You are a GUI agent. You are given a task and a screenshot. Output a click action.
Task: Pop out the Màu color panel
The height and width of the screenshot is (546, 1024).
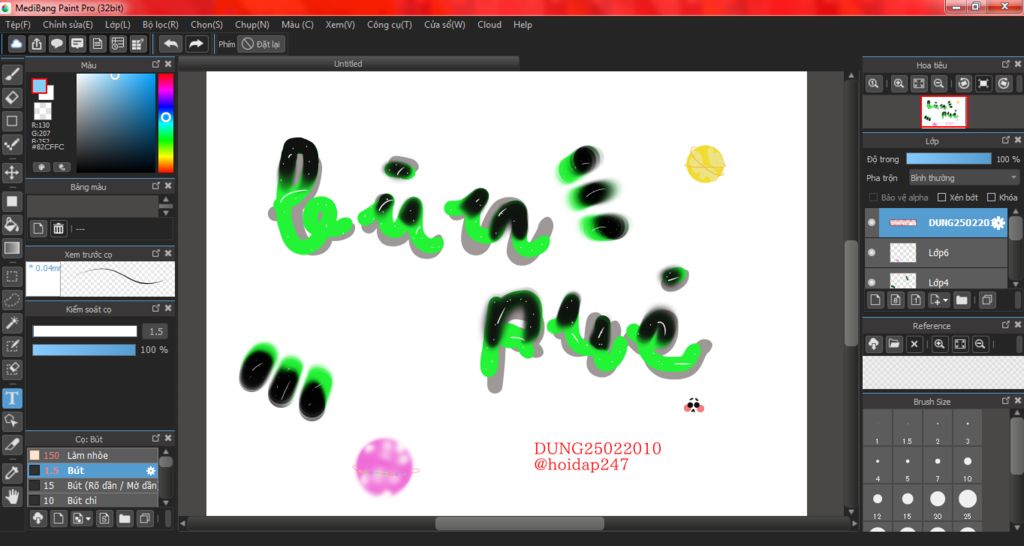click(x=156, y=64)
